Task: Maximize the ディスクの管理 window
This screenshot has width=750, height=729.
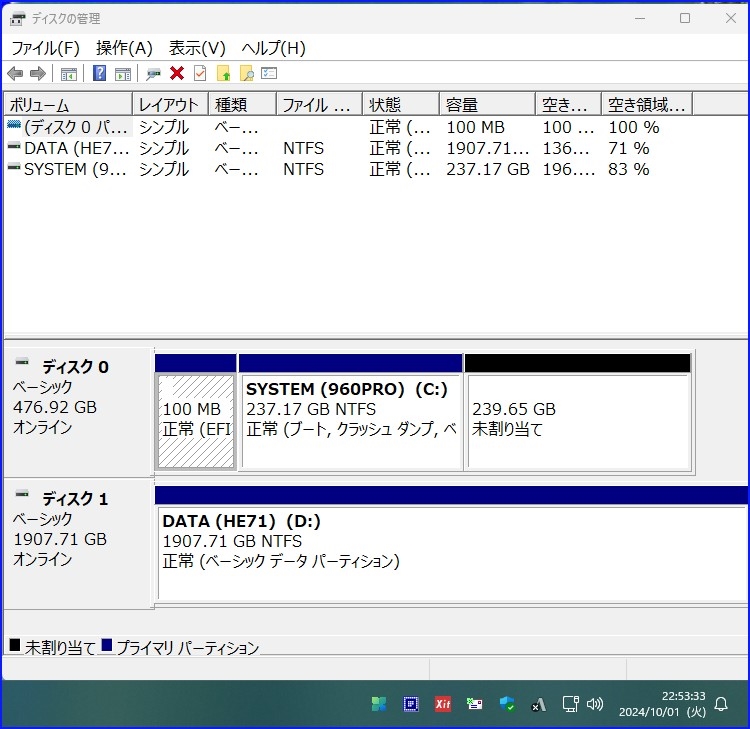Action: (685, 19)
